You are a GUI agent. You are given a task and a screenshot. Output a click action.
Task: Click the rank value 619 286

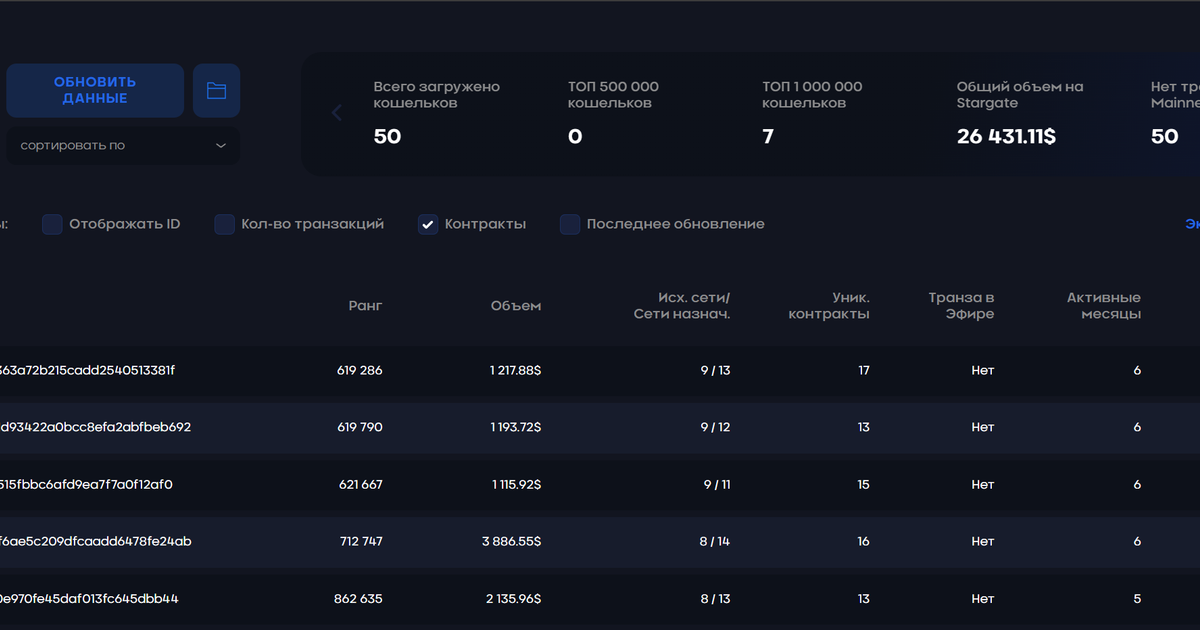pyautogui.click(x=360, y=371)
